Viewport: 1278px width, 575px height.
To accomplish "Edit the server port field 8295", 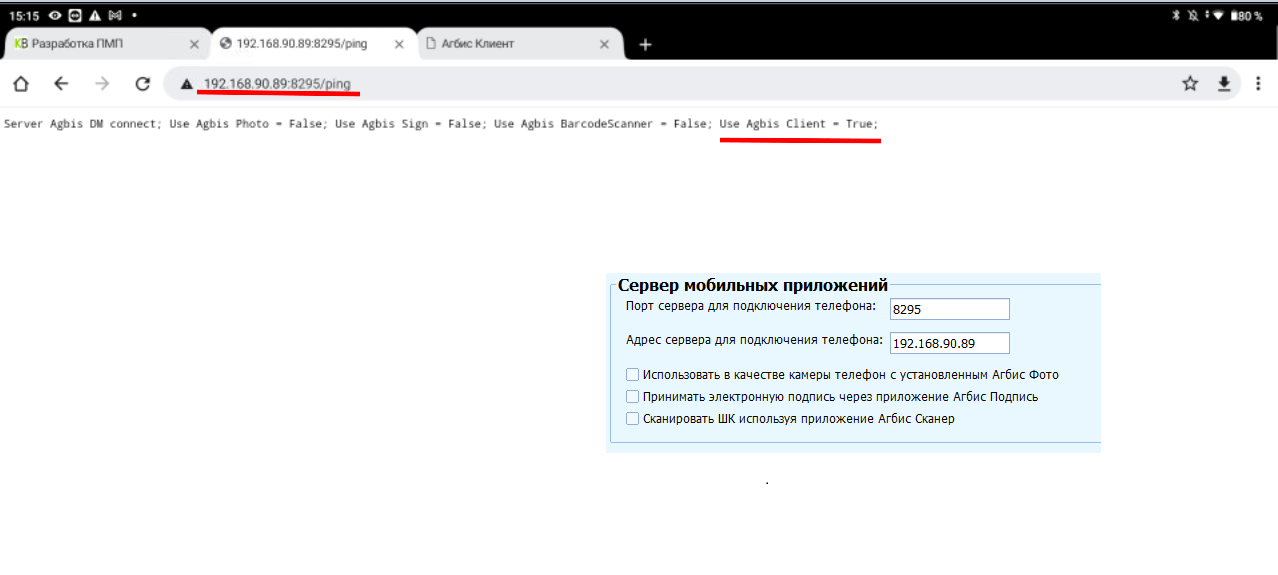I will pos(950,309).
